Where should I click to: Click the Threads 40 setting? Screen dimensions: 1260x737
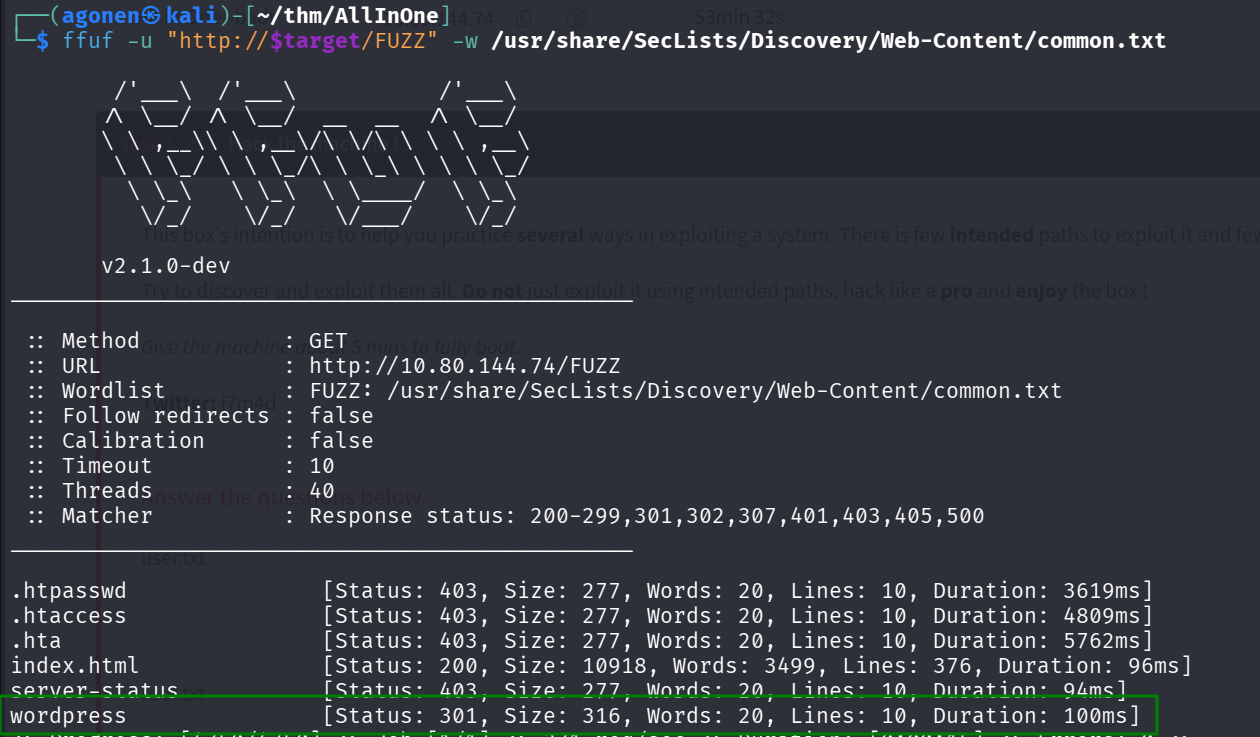pyautogui.click(x=190, y=491)
